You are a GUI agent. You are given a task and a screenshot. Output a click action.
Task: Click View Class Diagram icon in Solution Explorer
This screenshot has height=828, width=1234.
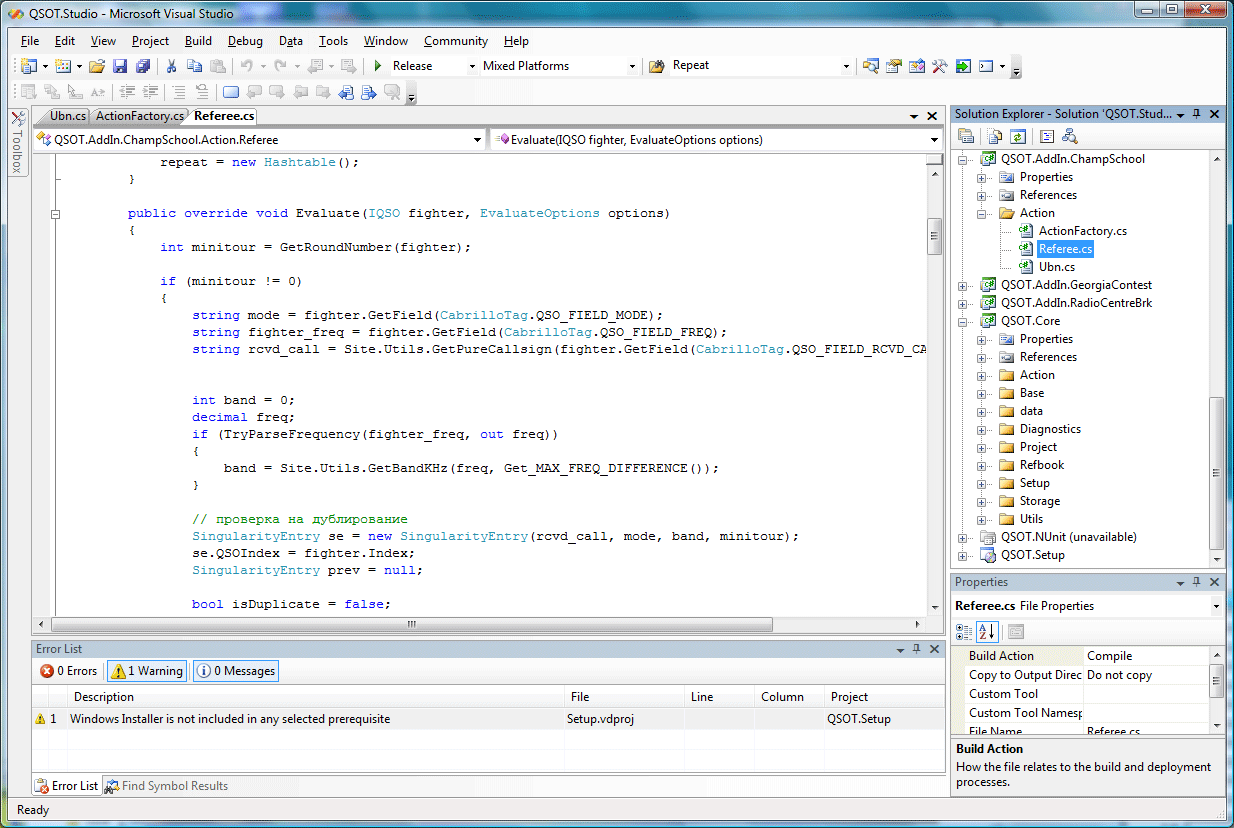pyautogui.click(x=1069, y=136)
